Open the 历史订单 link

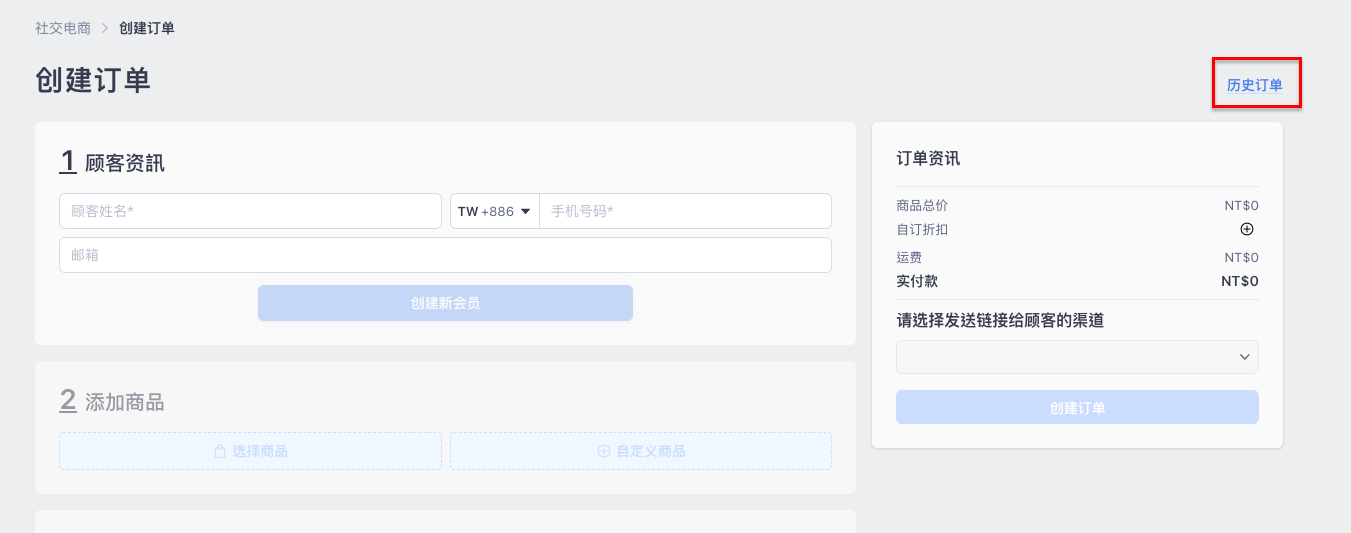pyautogui.click(x=1255, y=86)
